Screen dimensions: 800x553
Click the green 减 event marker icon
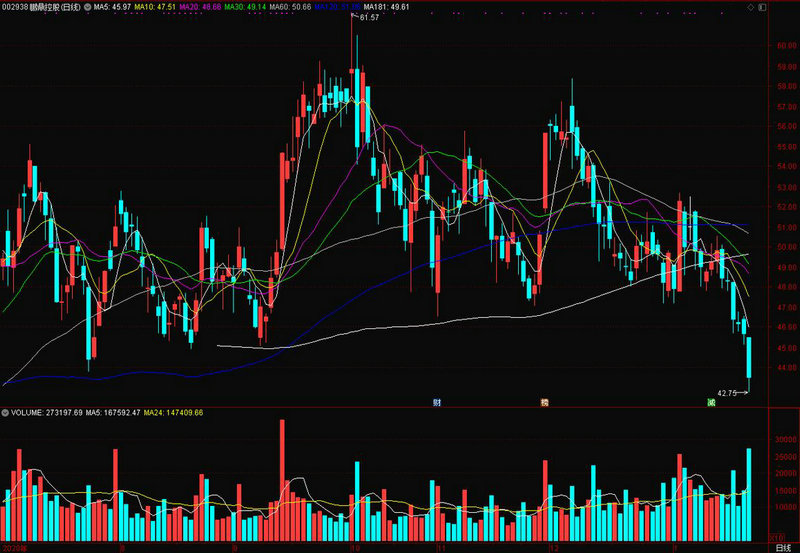(x=710, y=402)
